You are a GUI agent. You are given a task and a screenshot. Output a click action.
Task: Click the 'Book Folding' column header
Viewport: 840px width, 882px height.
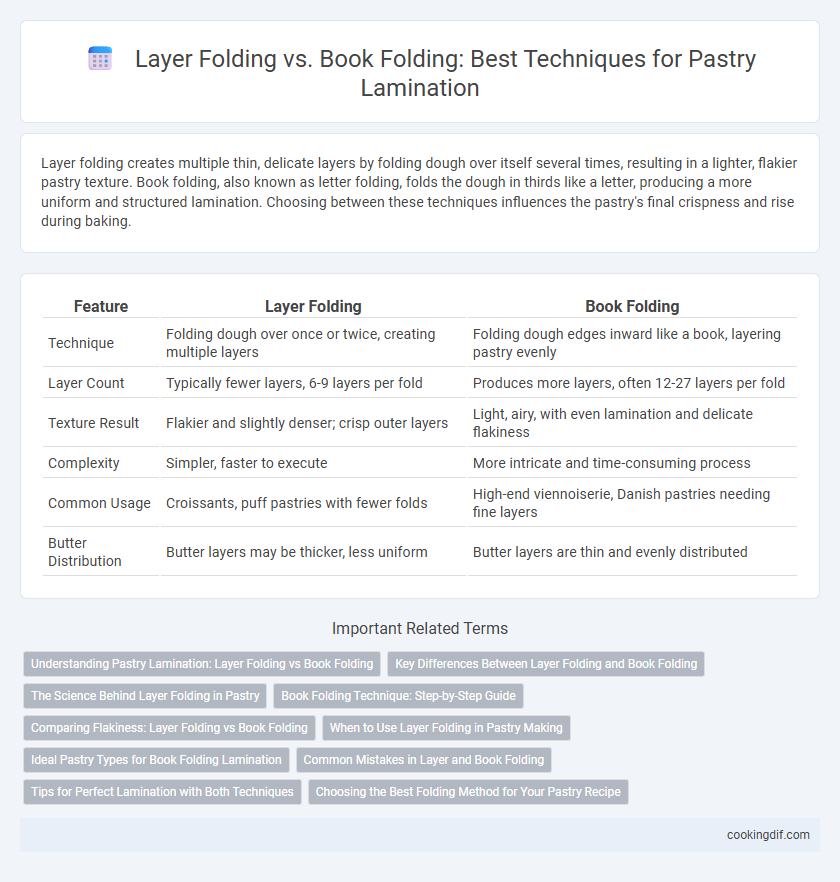[x=632, y=307]
